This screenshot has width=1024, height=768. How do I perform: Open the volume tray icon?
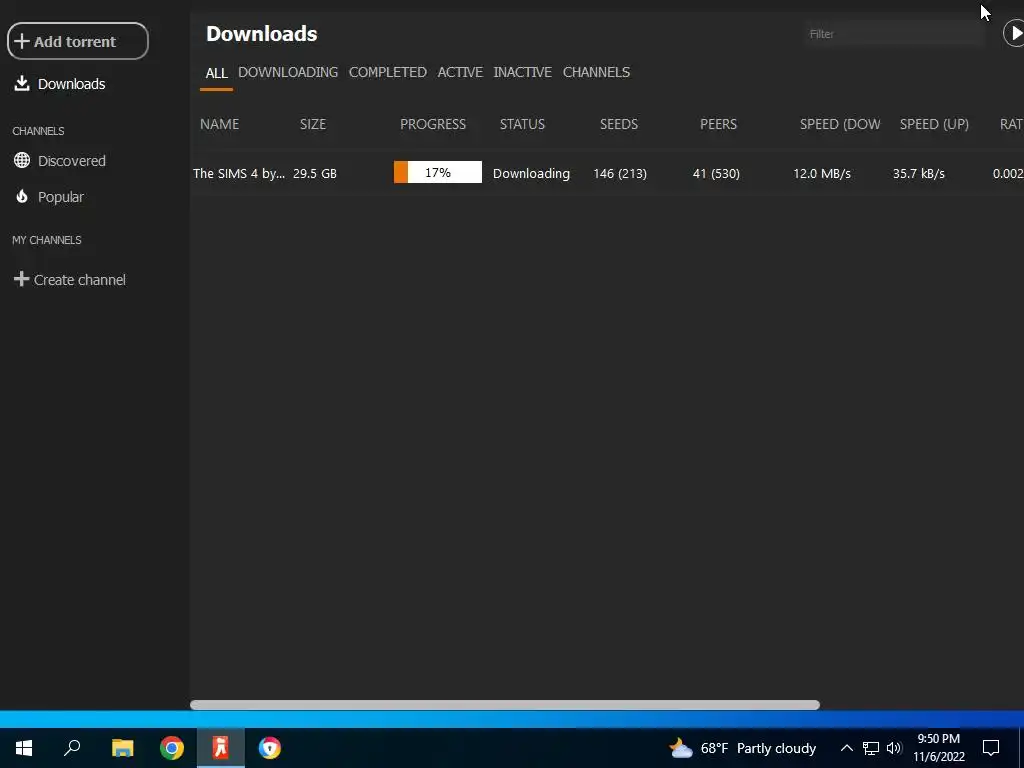[x=894, y=748]
